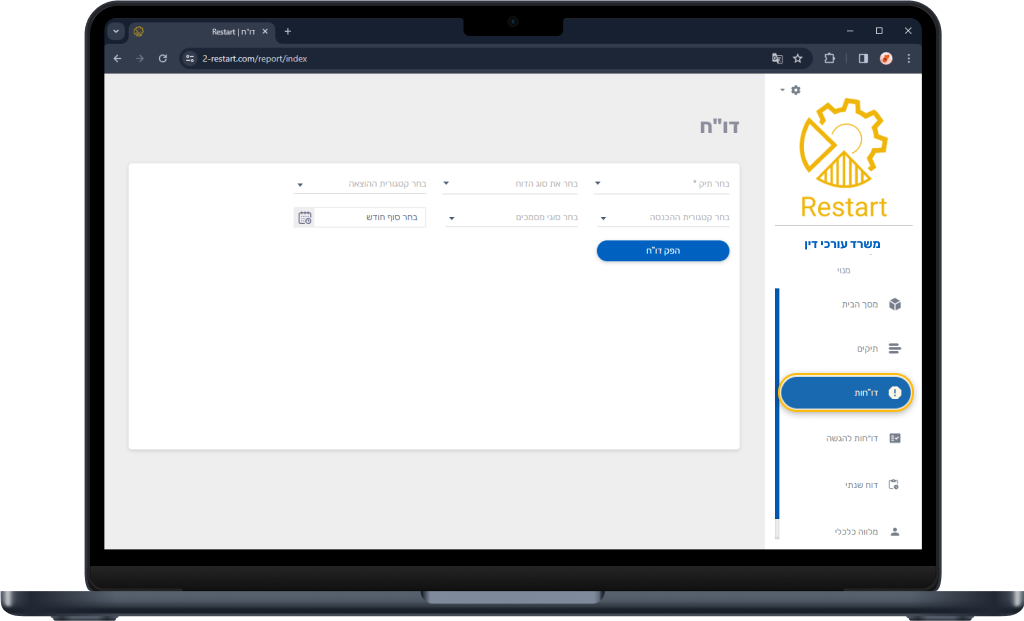This screenshot has width=1024, height=621.
Task: Open the דוח שנתי clipboard icon
Action: [894, 485]
